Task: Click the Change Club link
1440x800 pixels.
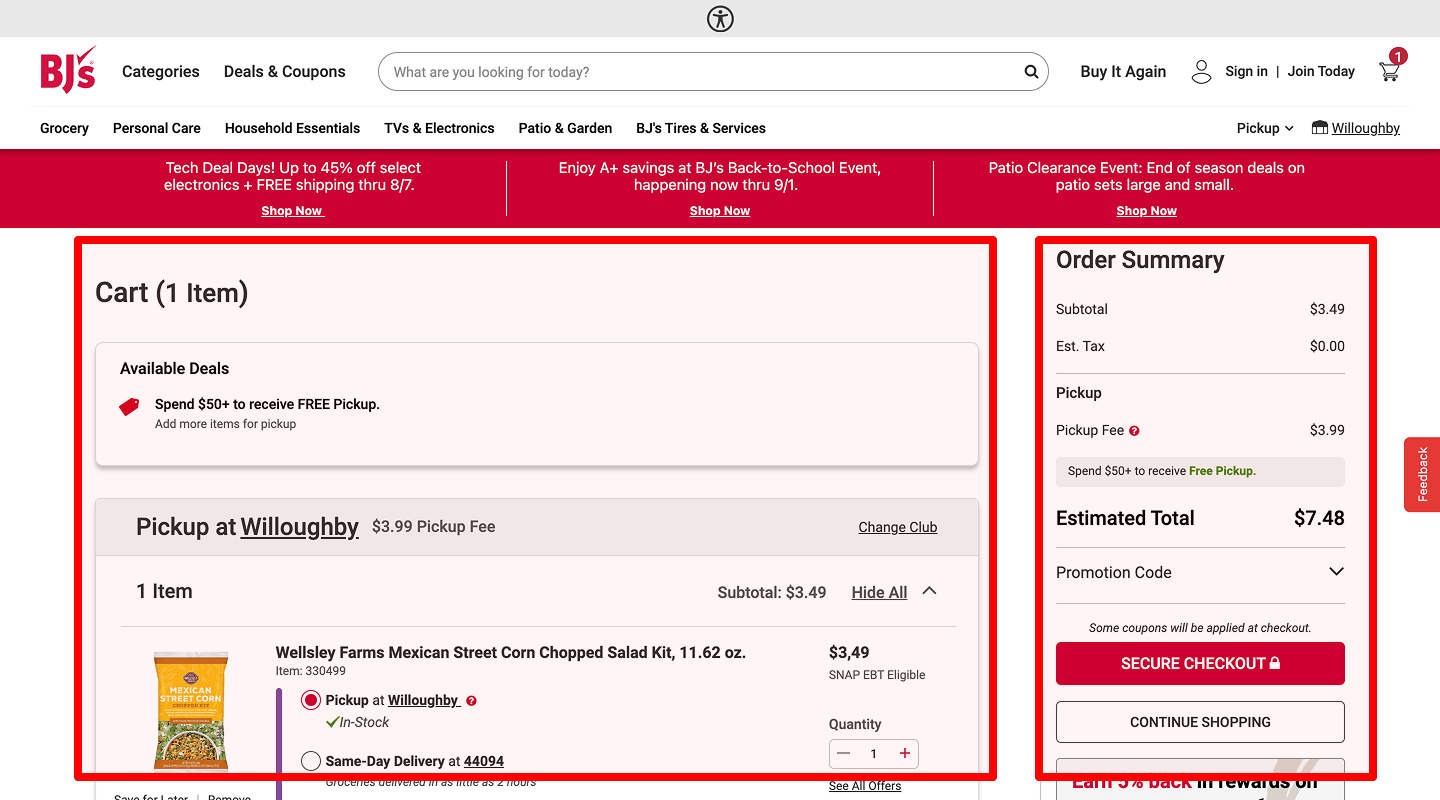Action: pos(897,527)
